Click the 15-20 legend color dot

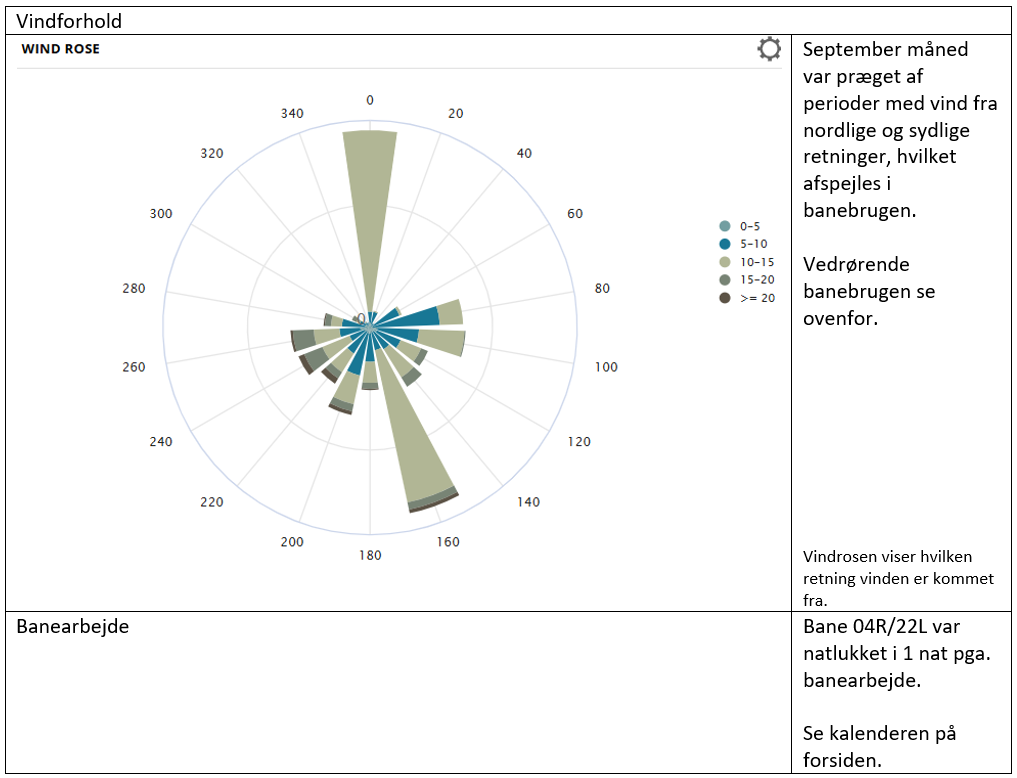tap(725, 280)
